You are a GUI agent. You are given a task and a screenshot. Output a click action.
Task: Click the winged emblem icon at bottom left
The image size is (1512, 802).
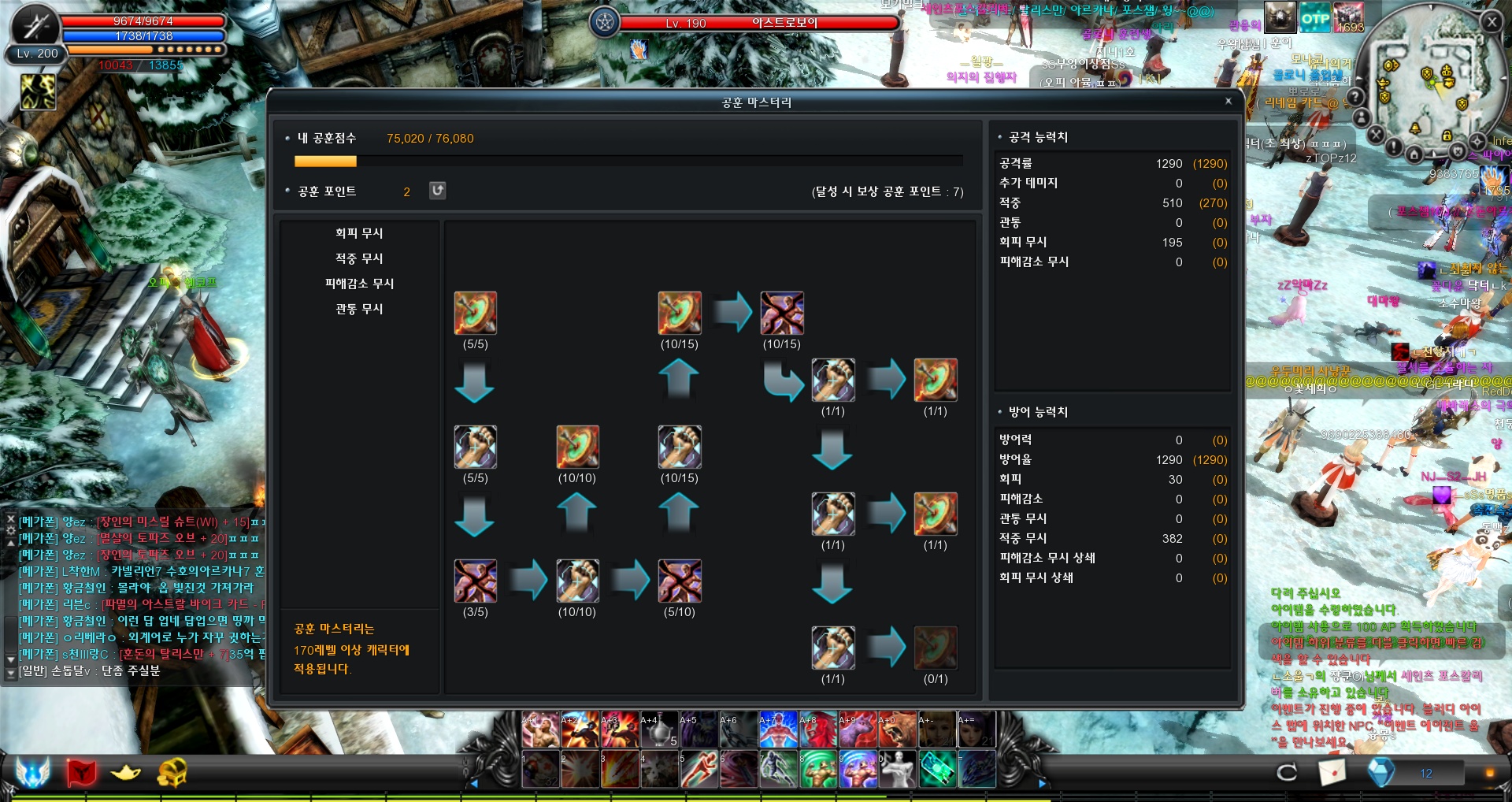coord(33,772)
